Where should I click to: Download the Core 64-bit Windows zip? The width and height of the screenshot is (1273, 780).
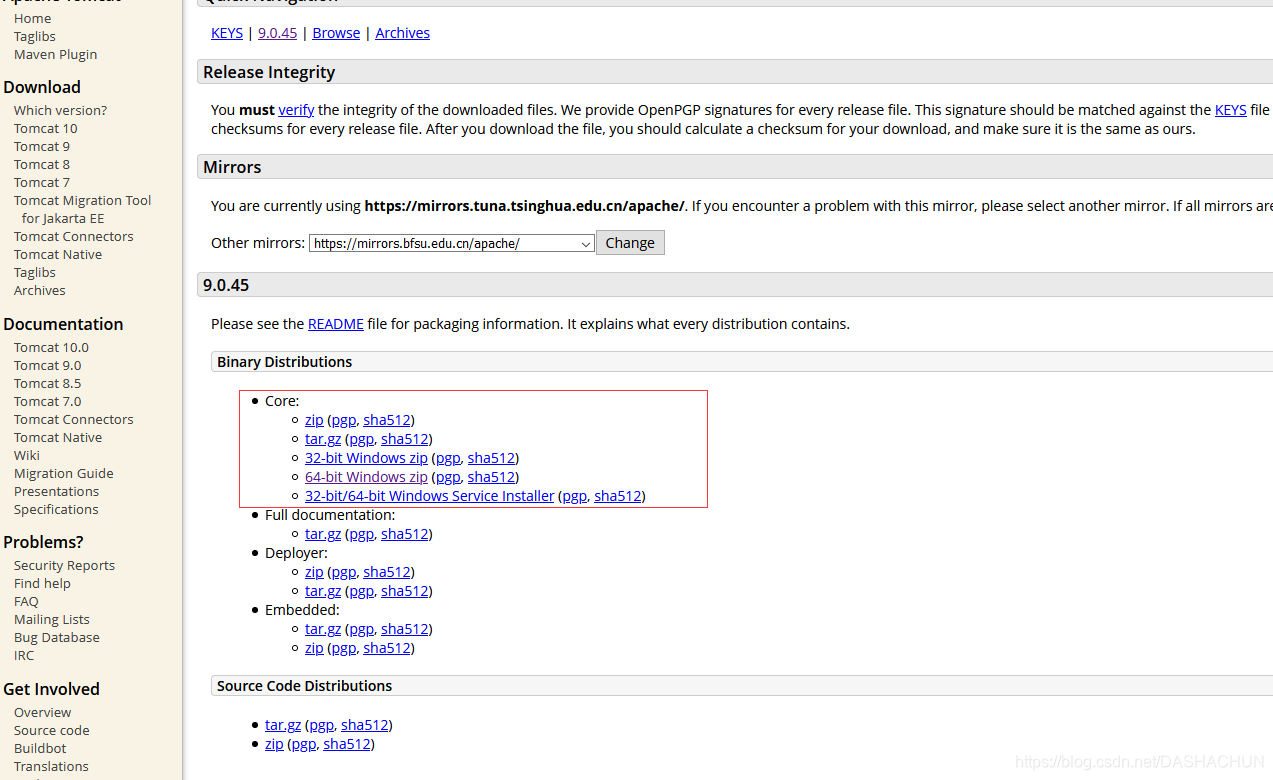tap(366, 477)
